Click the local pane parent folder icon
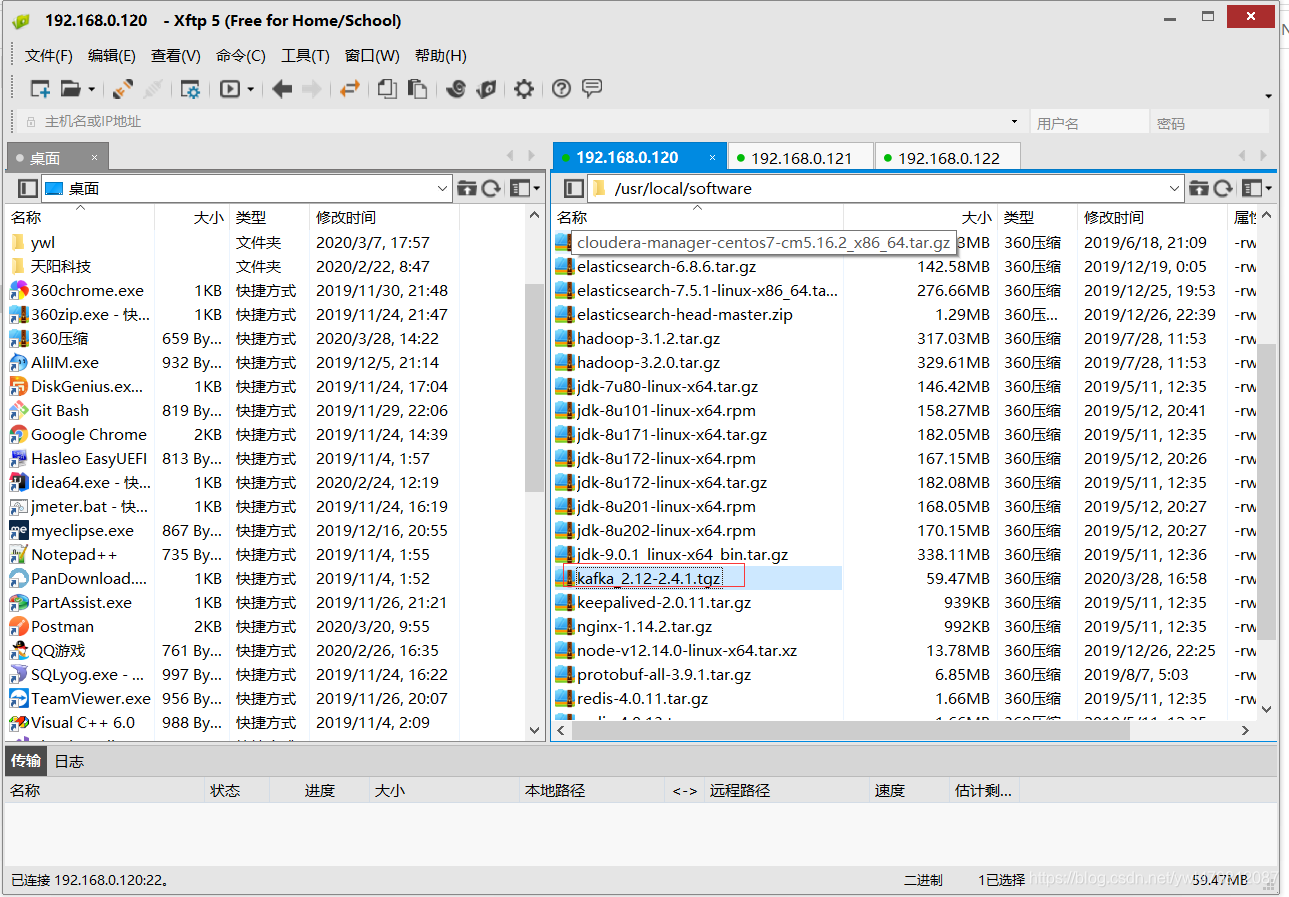1289x897 pixels. click(x=466, y=188)
